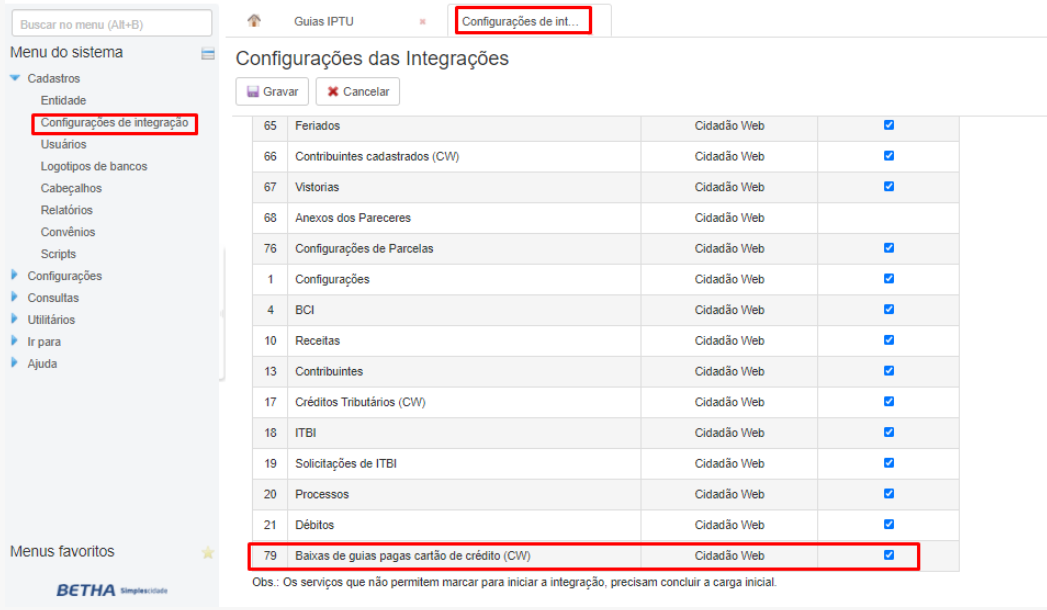The height and width of the screenshot is (610, 1047).
Task: Toggle the Vistorias integration checkbox
Action: (x=888, y=186)
